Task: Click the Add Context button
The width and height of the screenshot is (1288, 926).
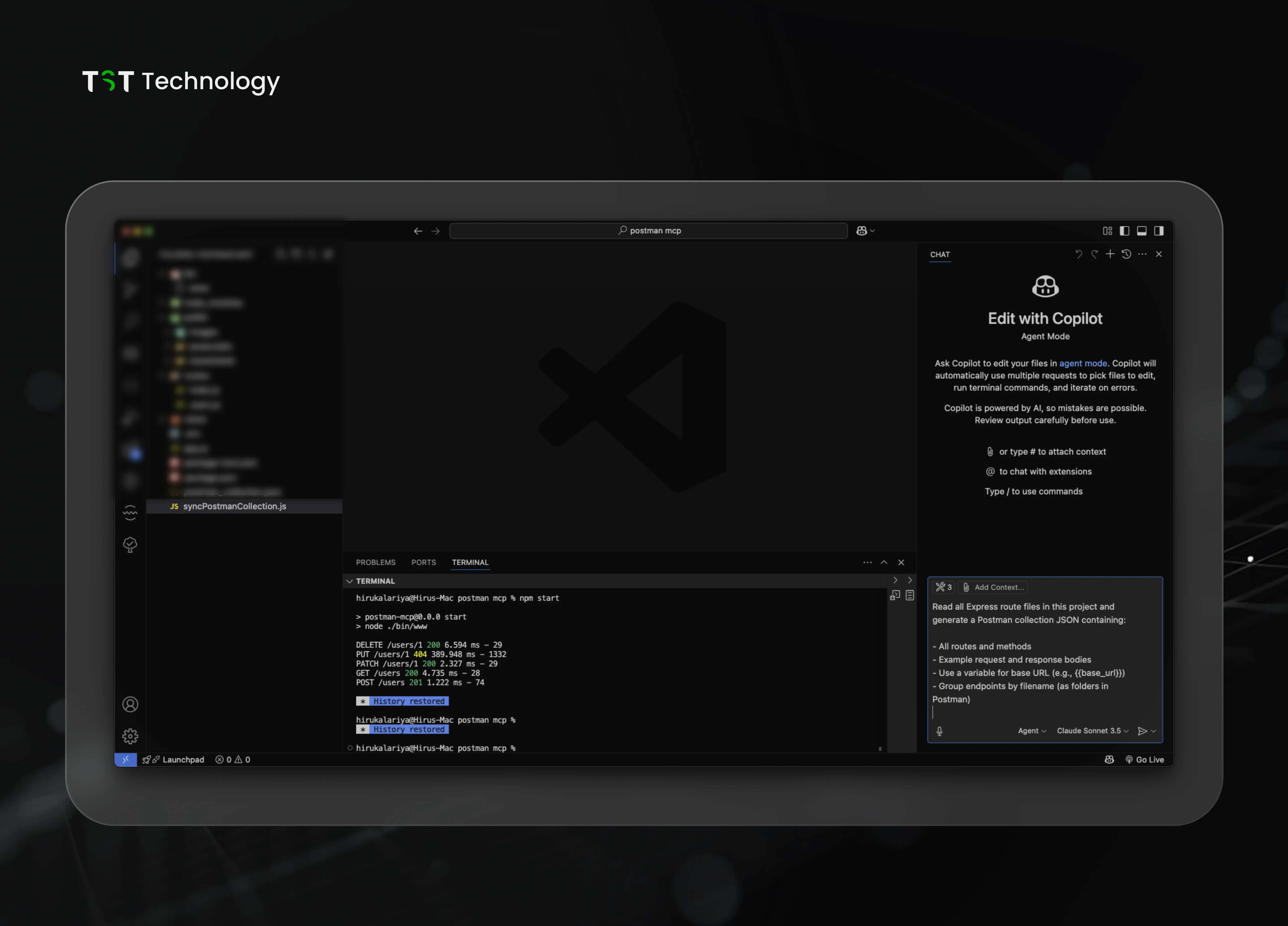Action: pyautogui.click(x=993, y=587)
